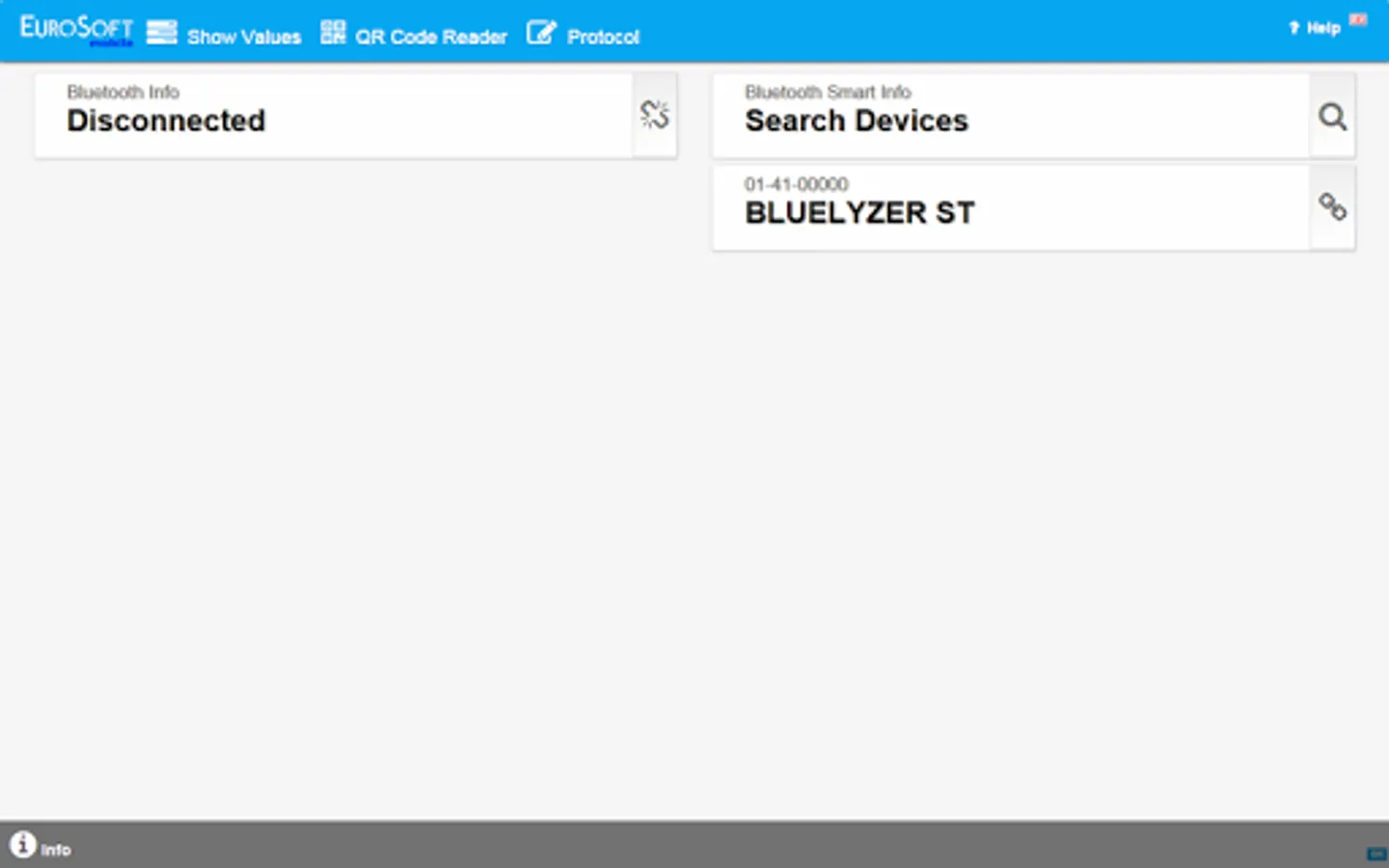Click the Info label in footer
1389x868 pixels.
[56, 850]
